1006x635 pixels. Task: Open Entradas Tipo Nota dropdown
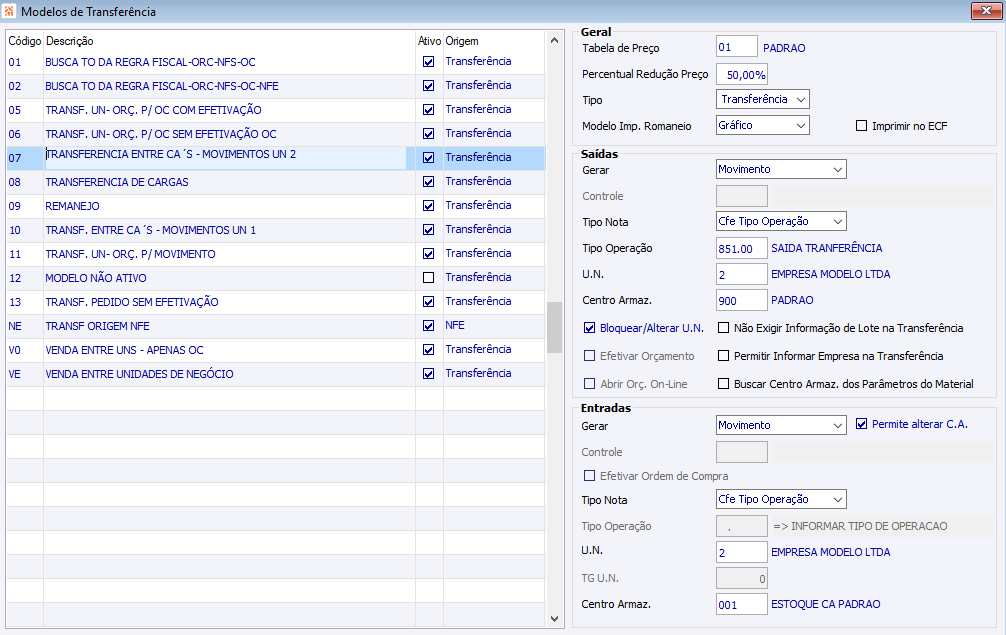coord(781,499)
